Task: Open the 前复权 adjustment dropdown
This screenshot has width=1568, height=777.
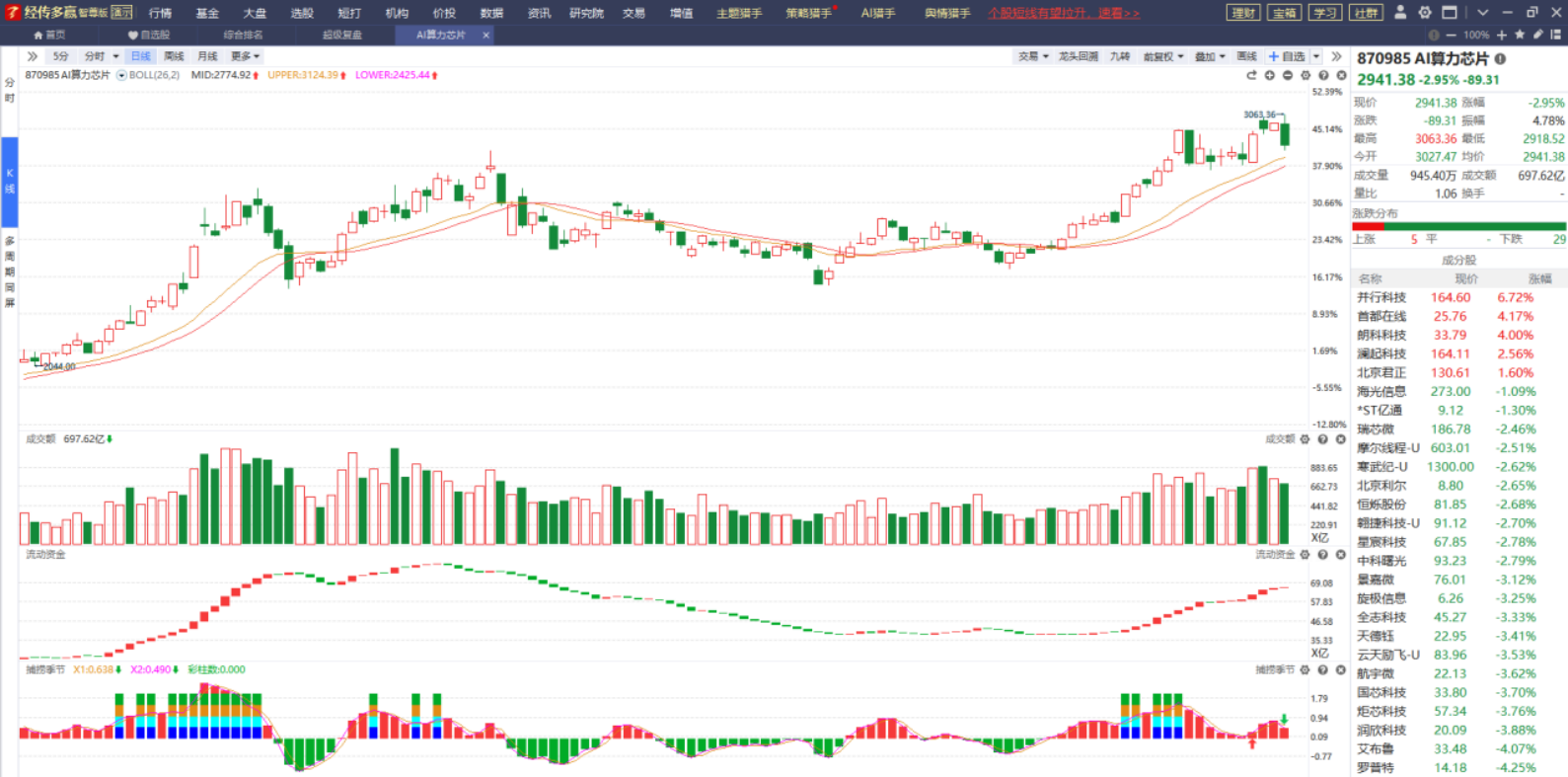Action: pos(1161,56)
